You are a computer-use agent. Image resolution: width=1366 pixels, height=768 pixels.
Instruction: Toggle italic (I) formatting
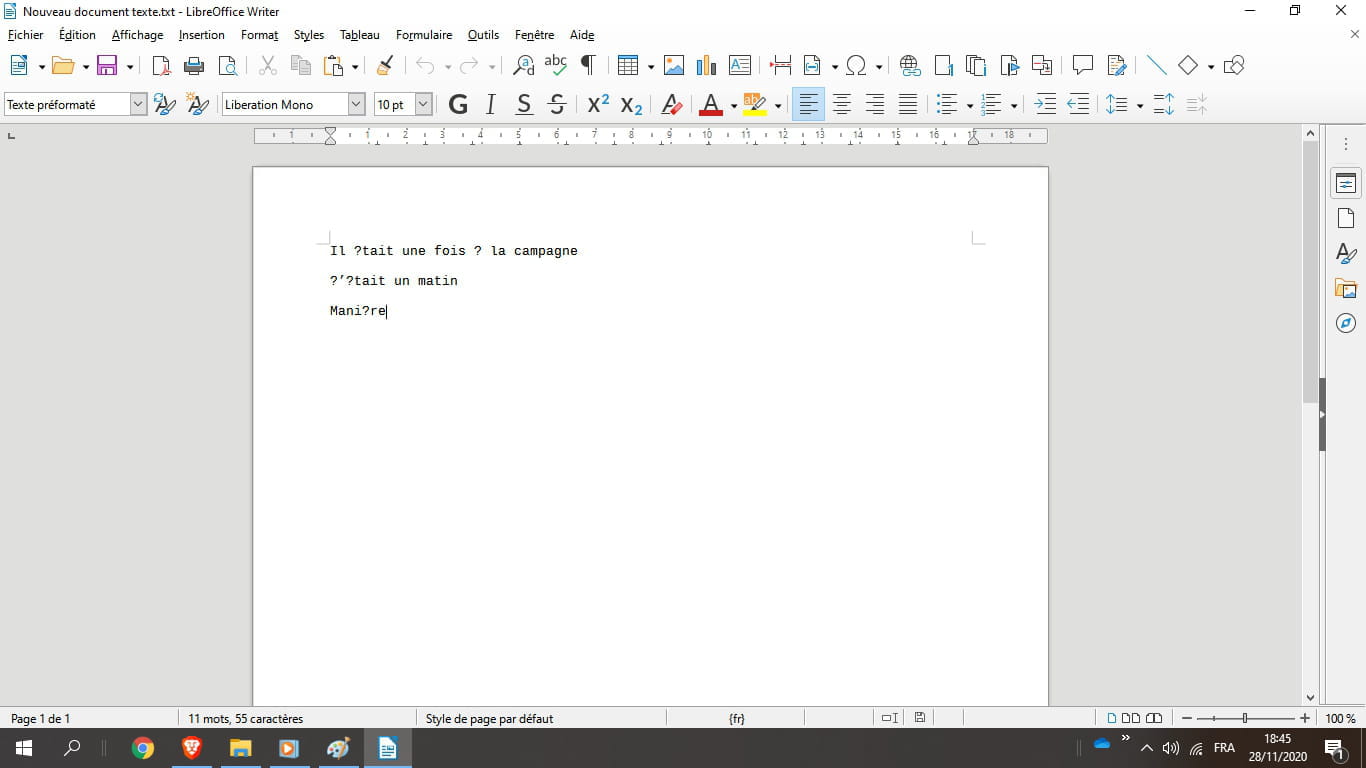point(490,104)
